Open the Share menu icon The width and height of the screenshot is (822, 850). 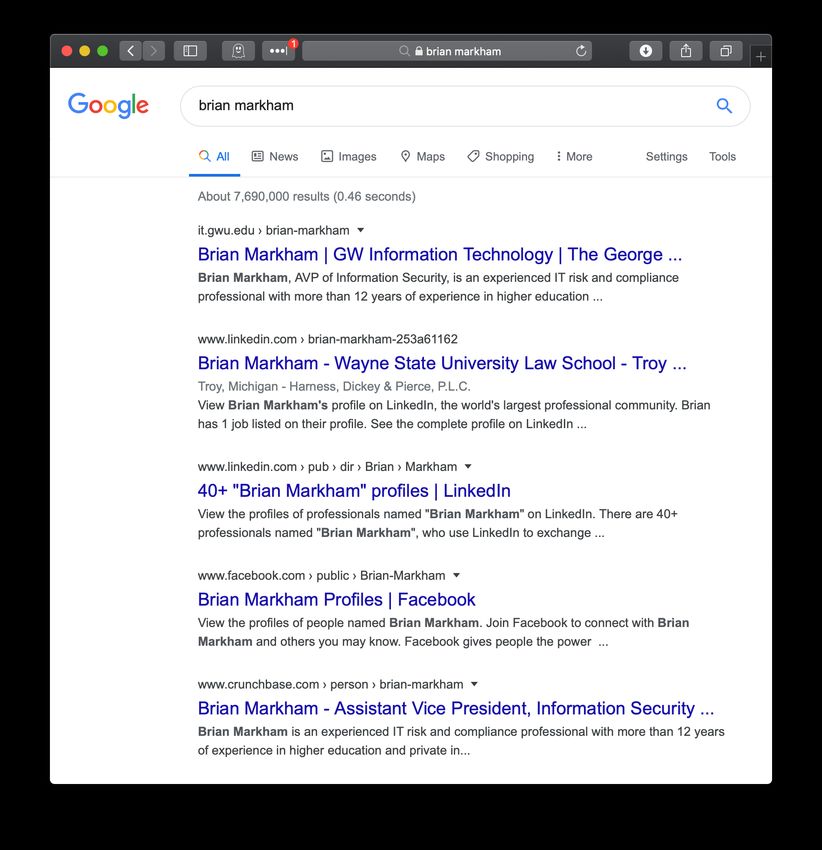686,51
